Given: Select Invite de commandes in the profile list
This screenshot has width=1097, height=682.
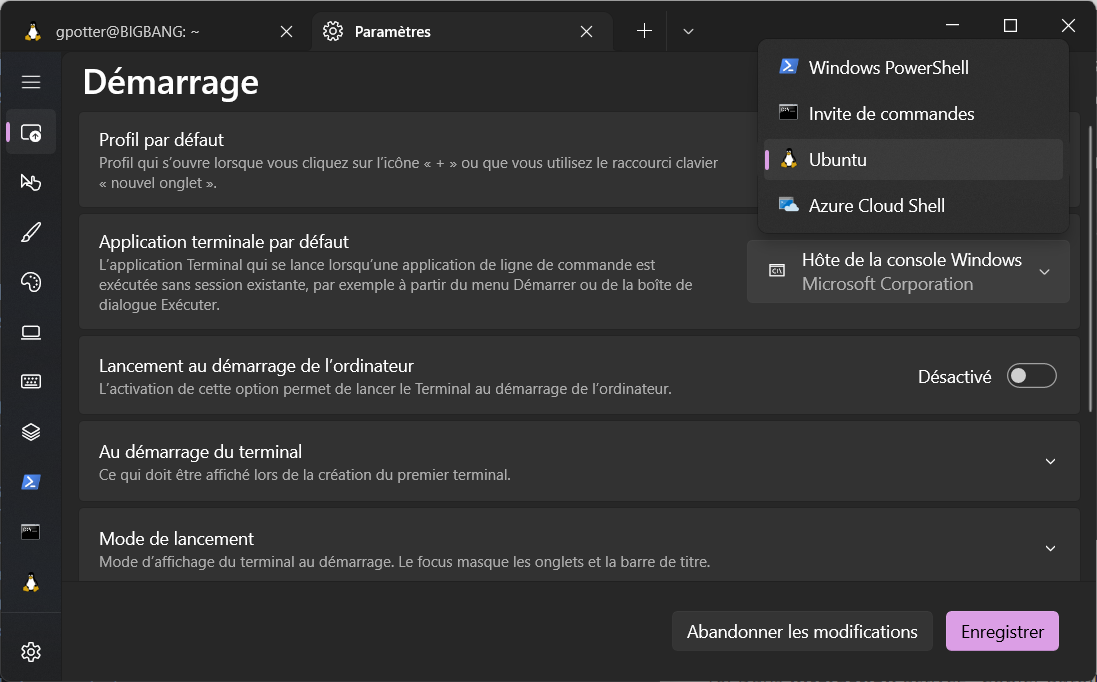Looking at the screenshot, I should 913,113.
